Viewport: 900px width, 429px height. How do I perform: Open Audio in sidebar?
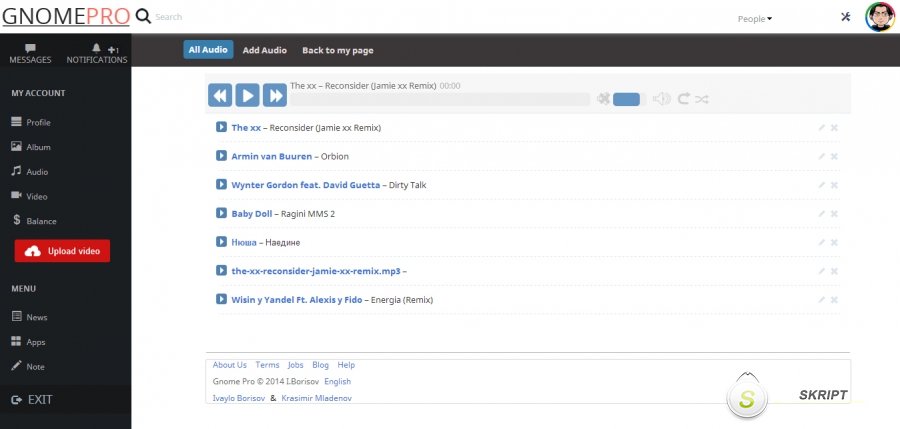point(30,172)
